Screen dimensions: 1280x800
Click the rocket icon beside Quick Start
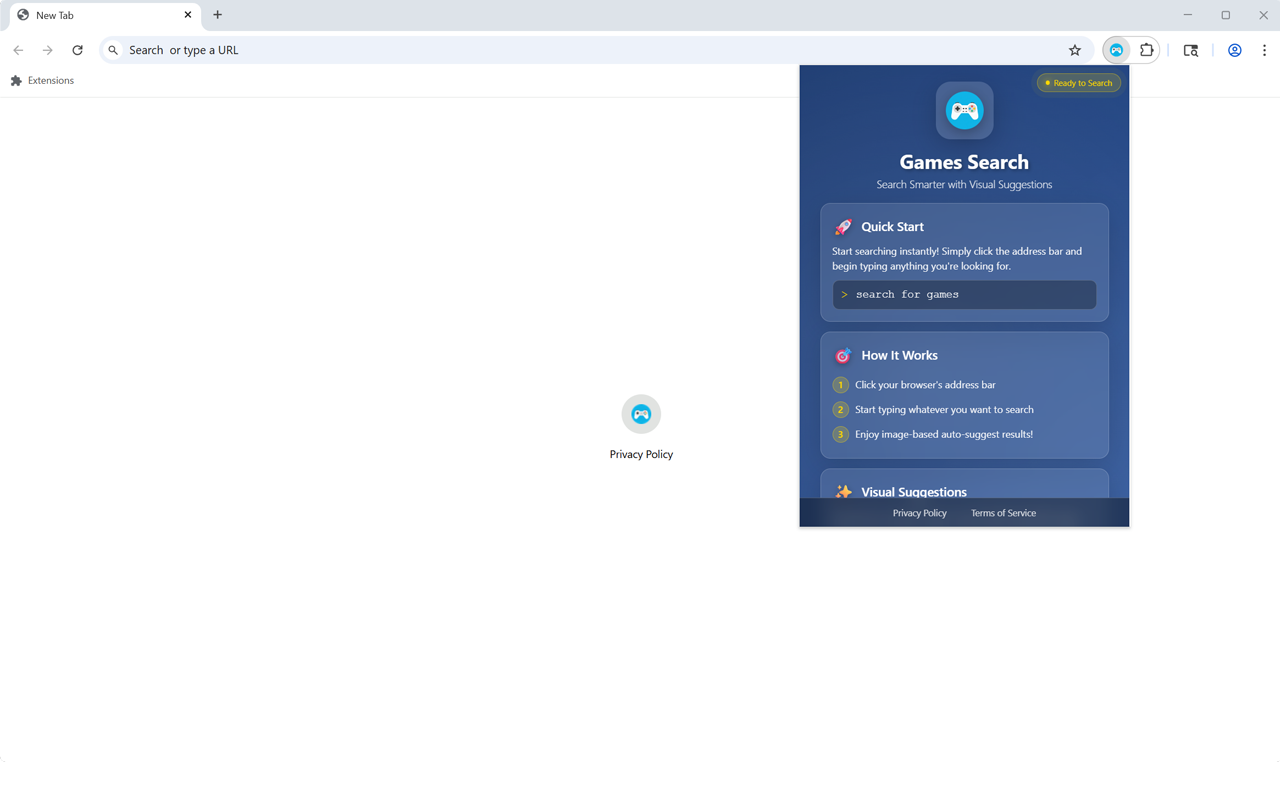(x=843, y=227)
